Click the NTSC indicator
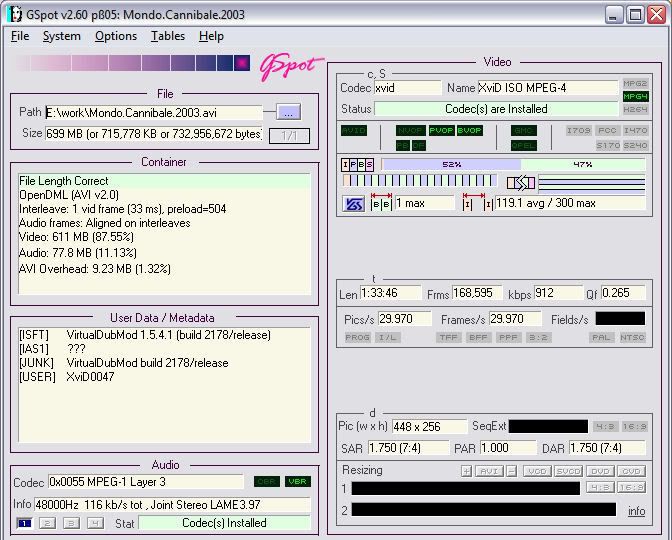The image size is (672, 540). point(632,338)
